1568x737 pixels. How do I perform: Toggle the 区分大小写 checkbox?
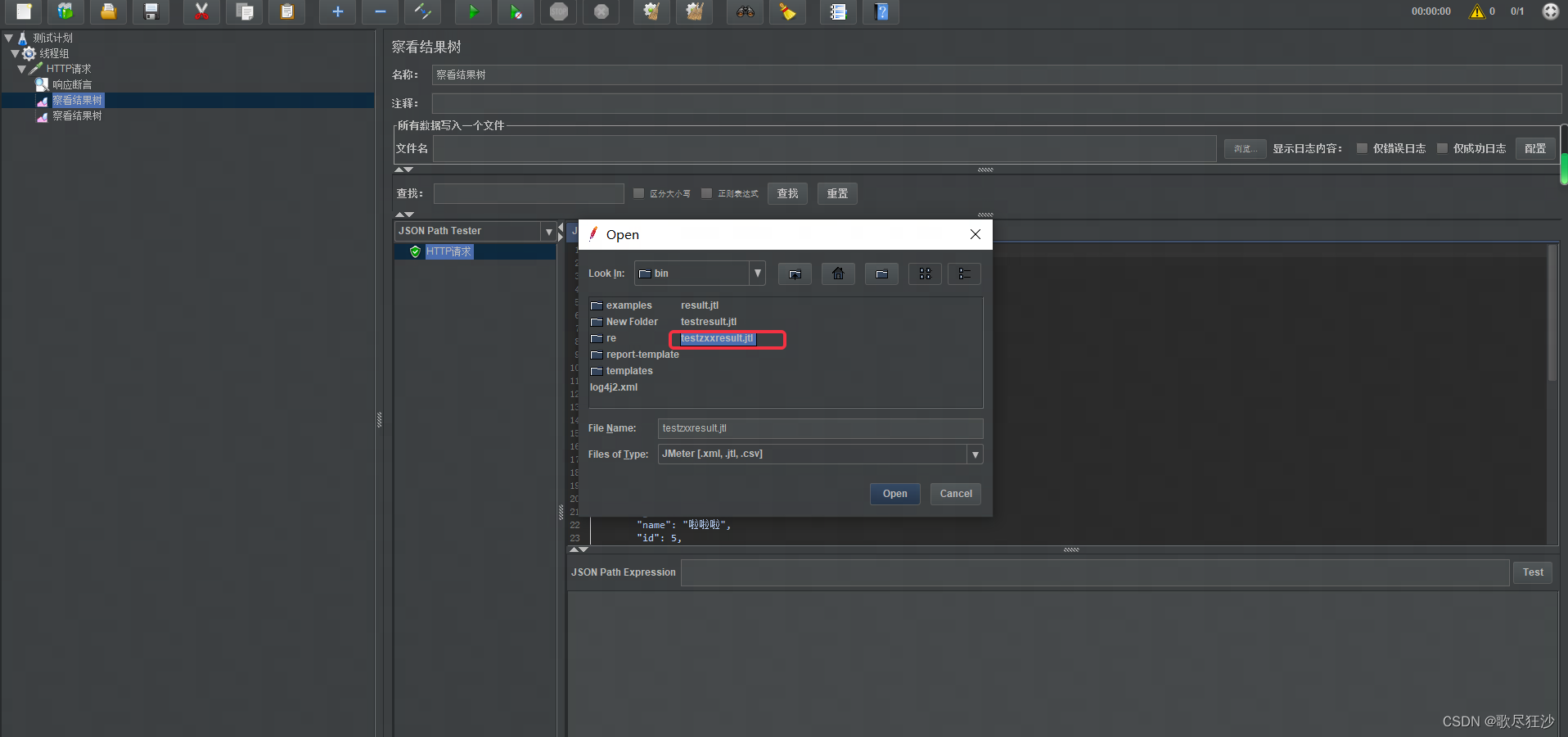[x=639, y=193]
